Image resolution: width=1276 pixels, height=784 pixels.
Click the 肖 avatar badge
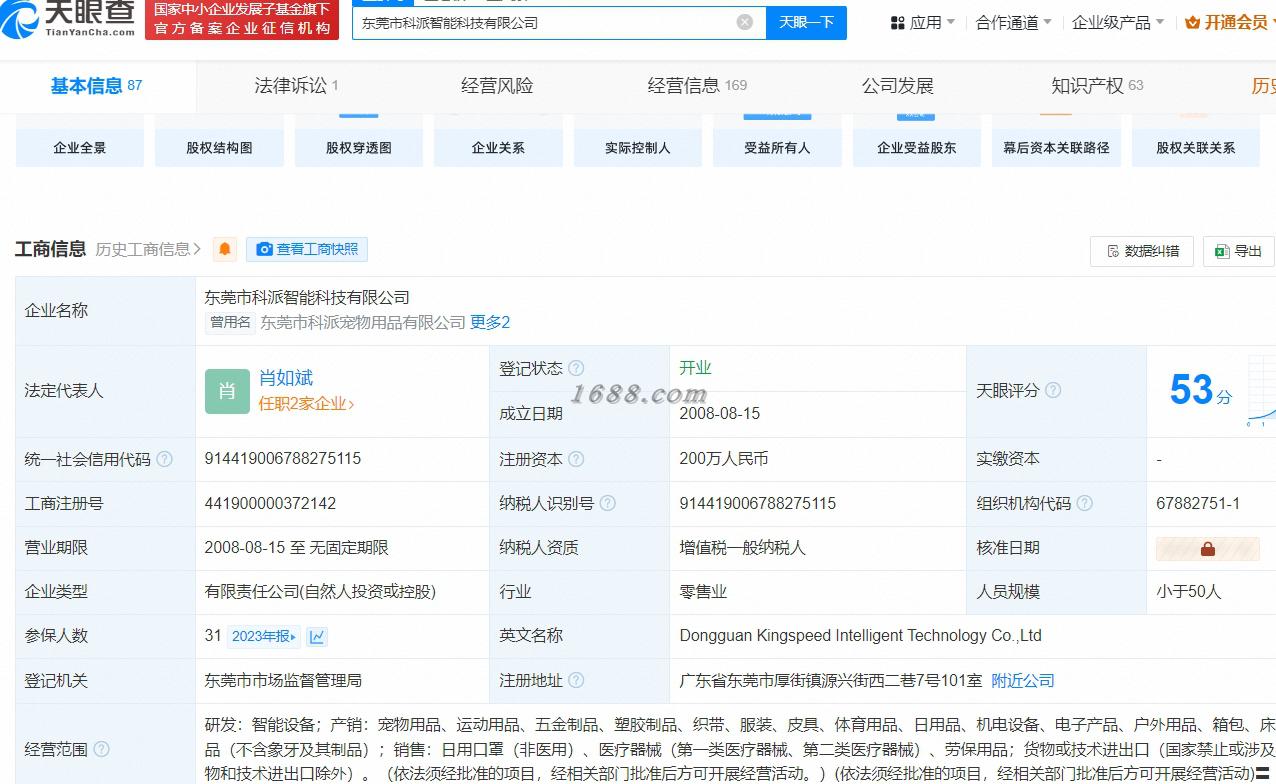227,391
